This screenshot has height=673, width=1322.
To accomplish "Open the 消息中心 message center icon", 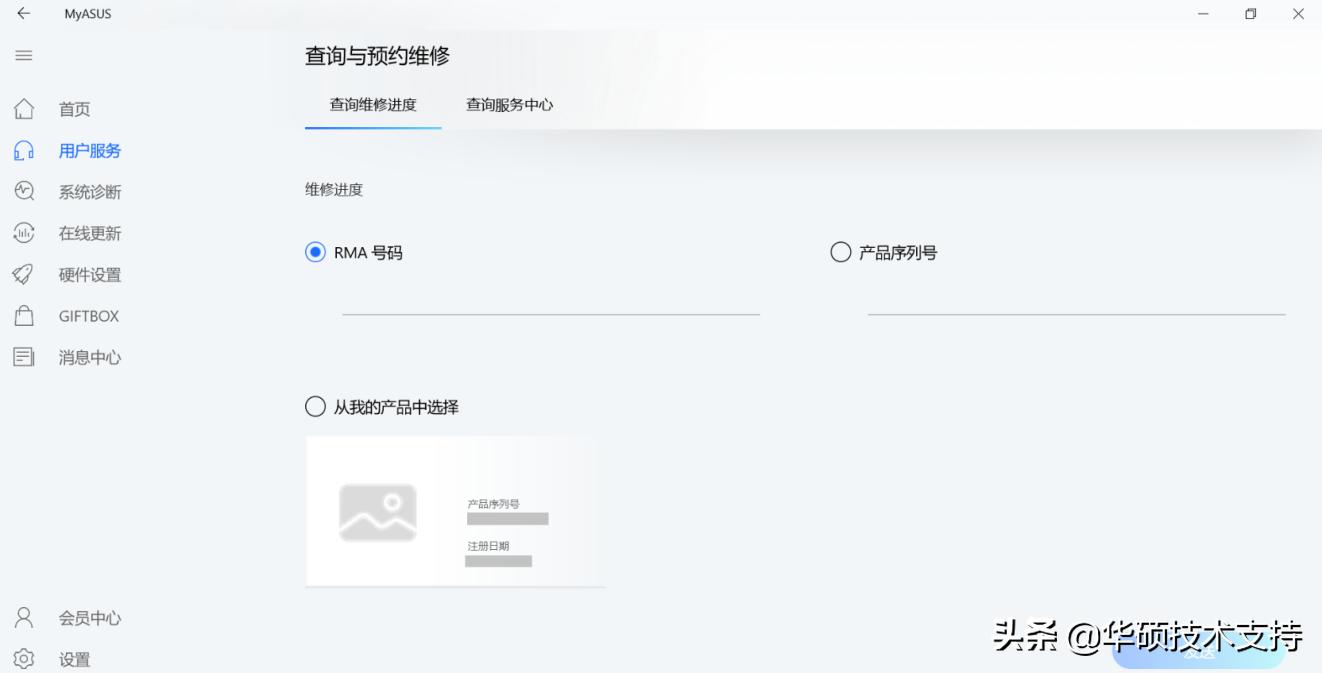I will coord(24,356).
